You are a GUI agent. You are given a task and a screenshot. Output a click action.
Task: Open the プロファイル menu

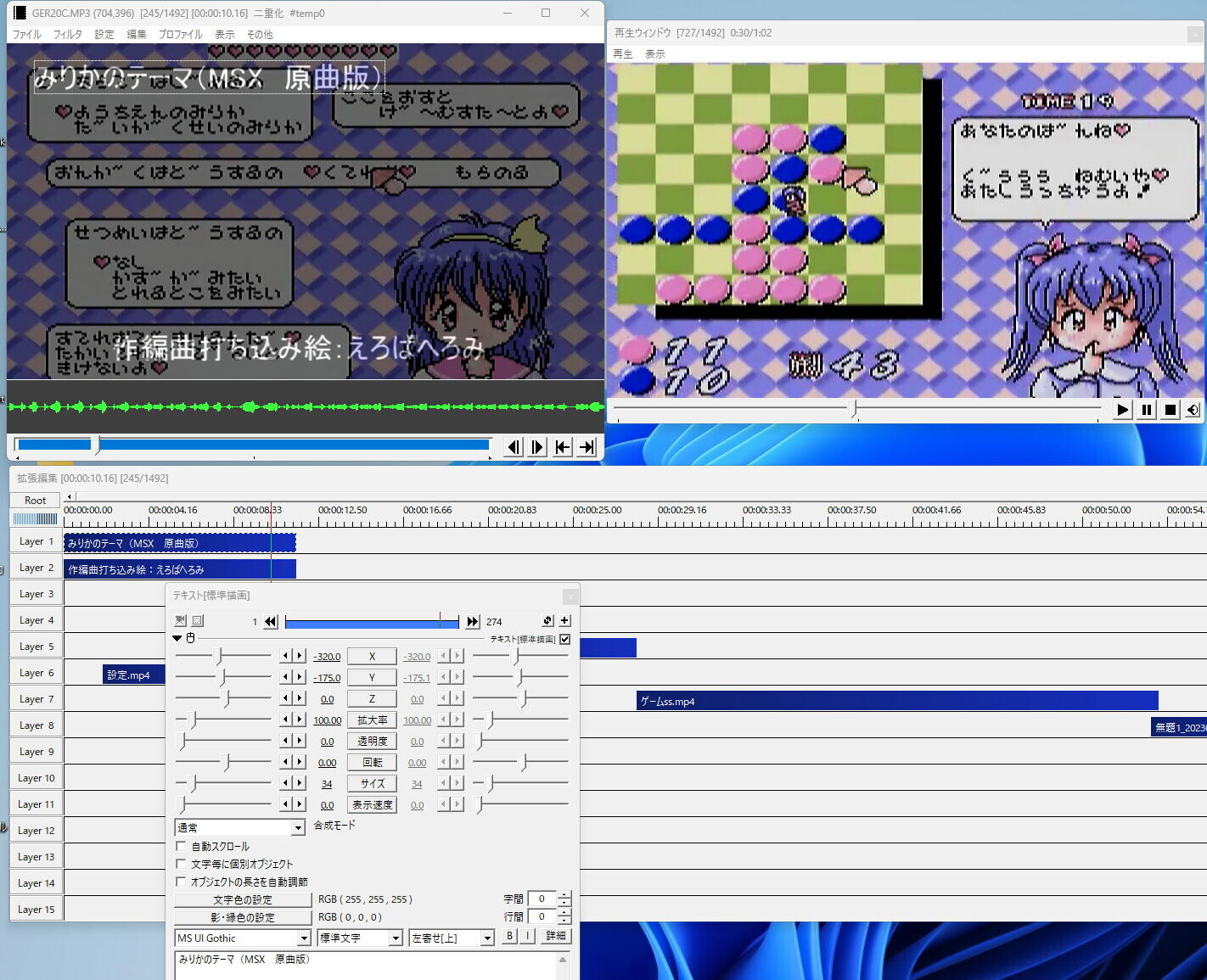pos(181,35)
